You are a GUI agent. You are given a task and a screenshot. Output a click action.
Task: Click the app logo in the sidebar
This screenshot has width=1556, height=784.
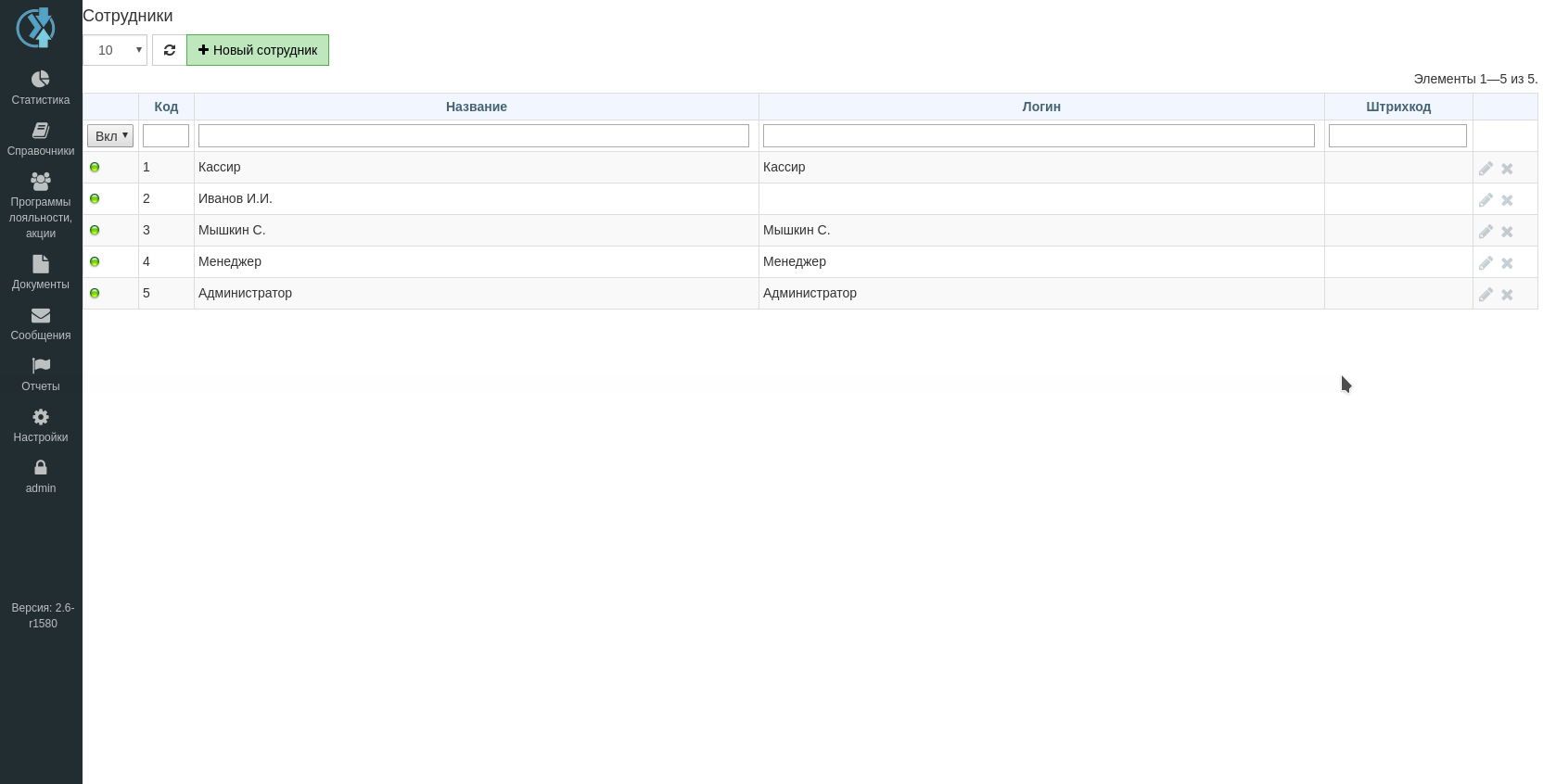click(x=36, y=28)
